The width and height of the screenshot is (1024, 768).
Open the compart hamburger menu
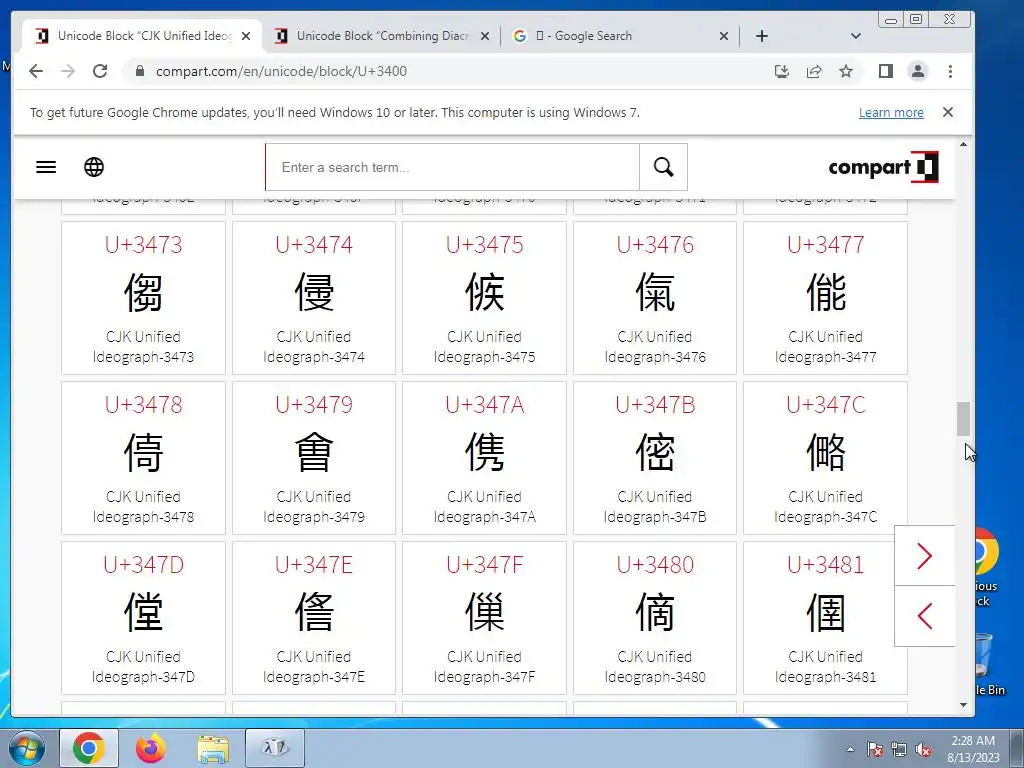[x=46, y=167]
